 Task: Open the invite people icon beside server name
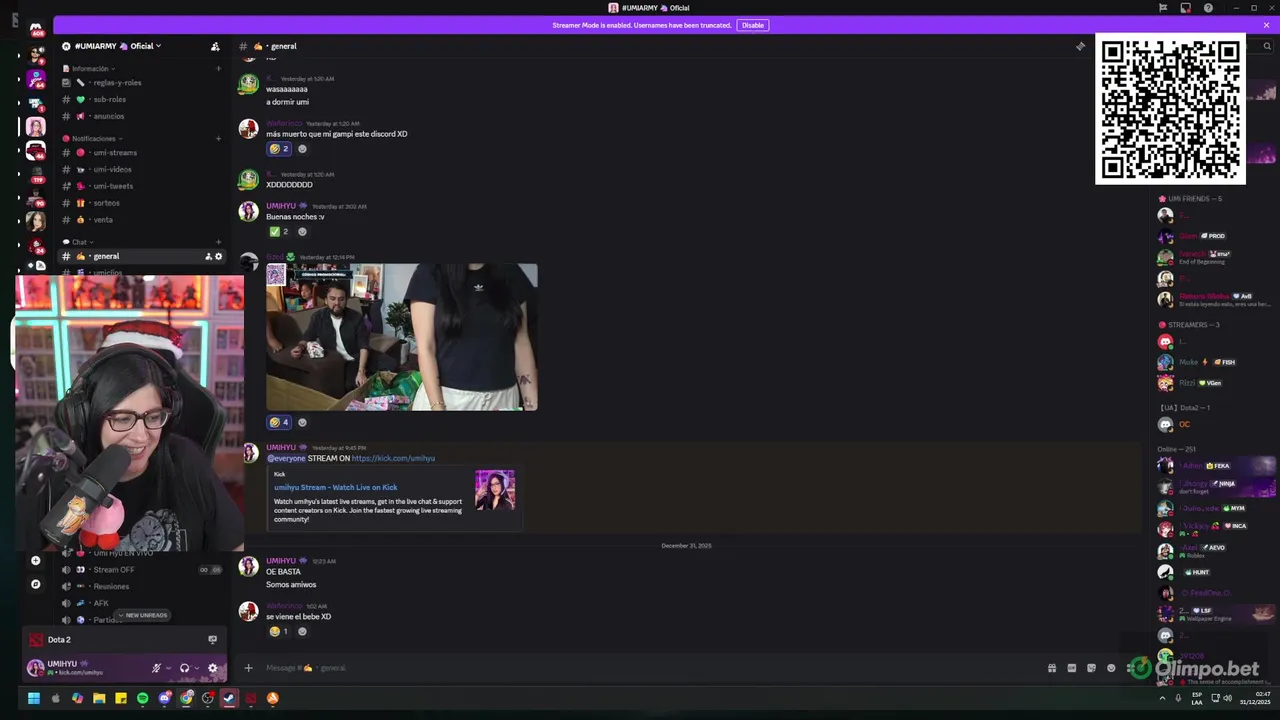pos(215,46)
